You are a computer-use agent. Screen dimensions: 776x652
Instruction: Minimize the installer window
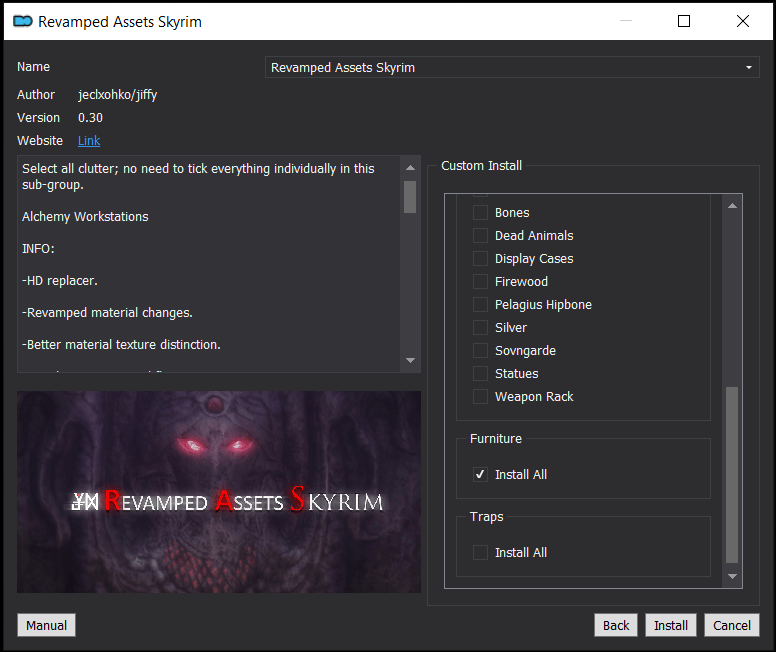click(626, 21)
